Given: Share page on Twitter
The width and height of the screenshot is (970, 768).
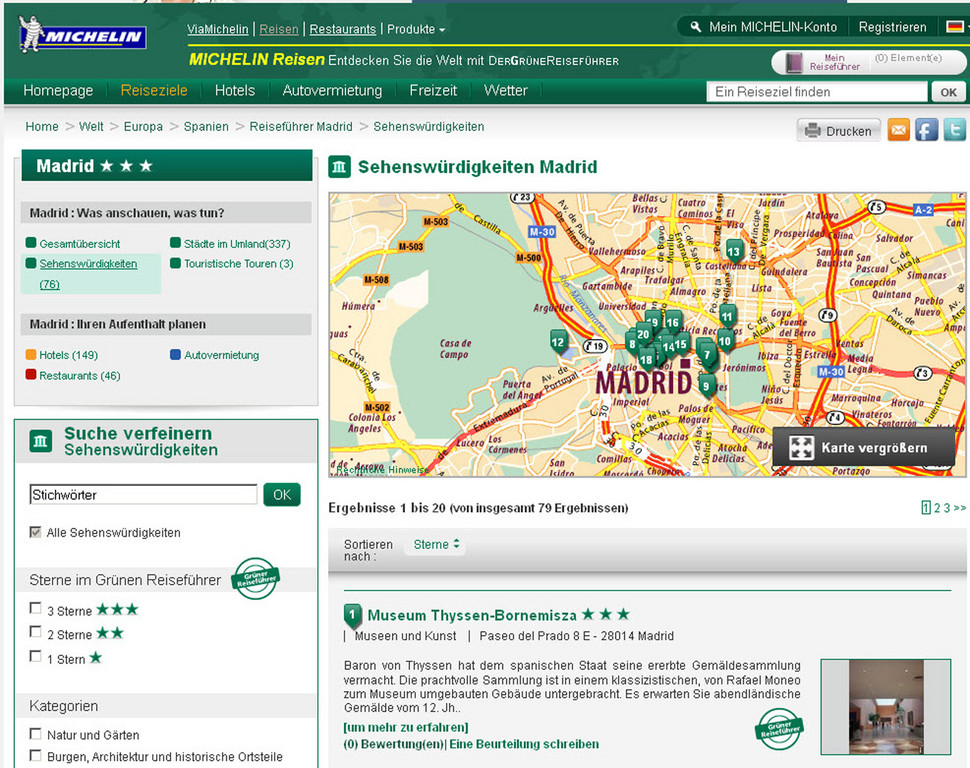Looking at the screenshot, I should (x=954, y=130).
